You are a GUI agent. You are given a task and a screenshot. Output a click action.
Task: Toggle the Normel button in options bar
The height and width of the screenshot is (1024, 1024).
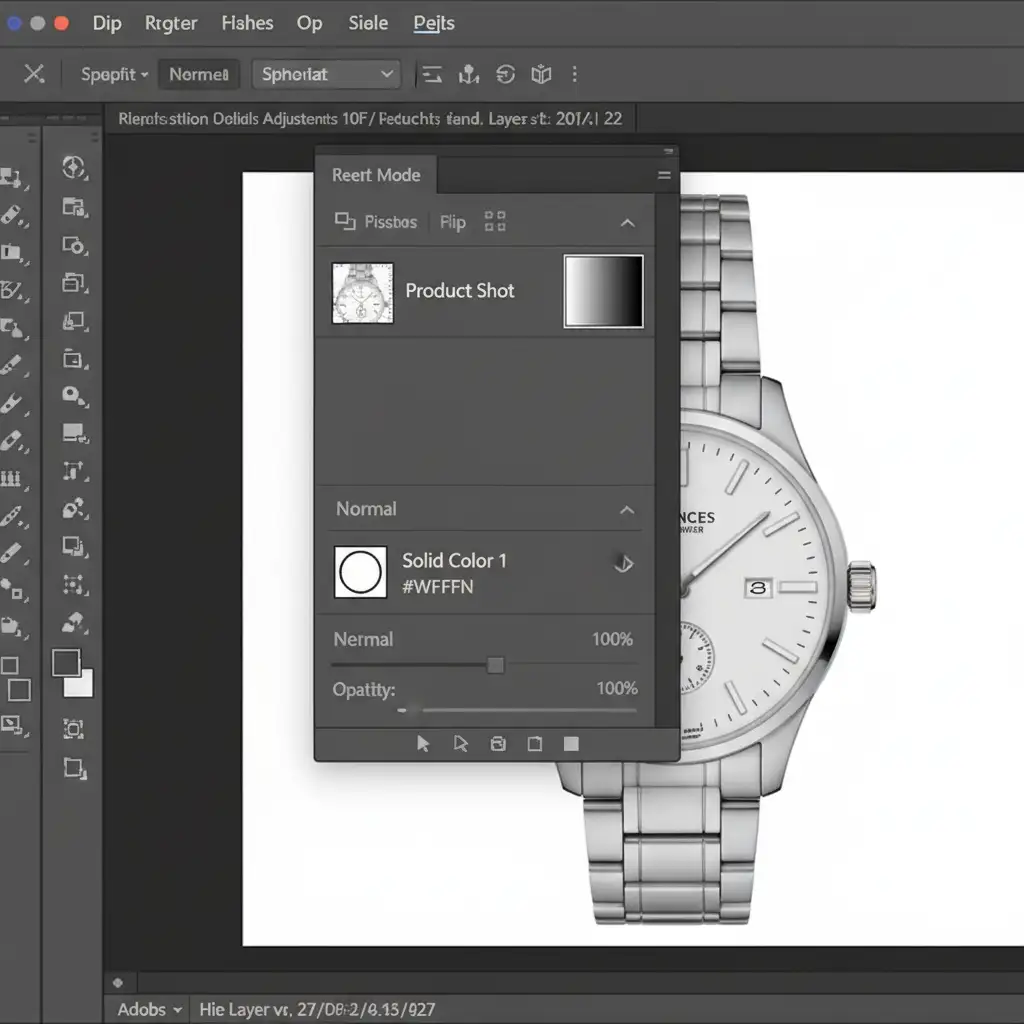coord(199,74)
